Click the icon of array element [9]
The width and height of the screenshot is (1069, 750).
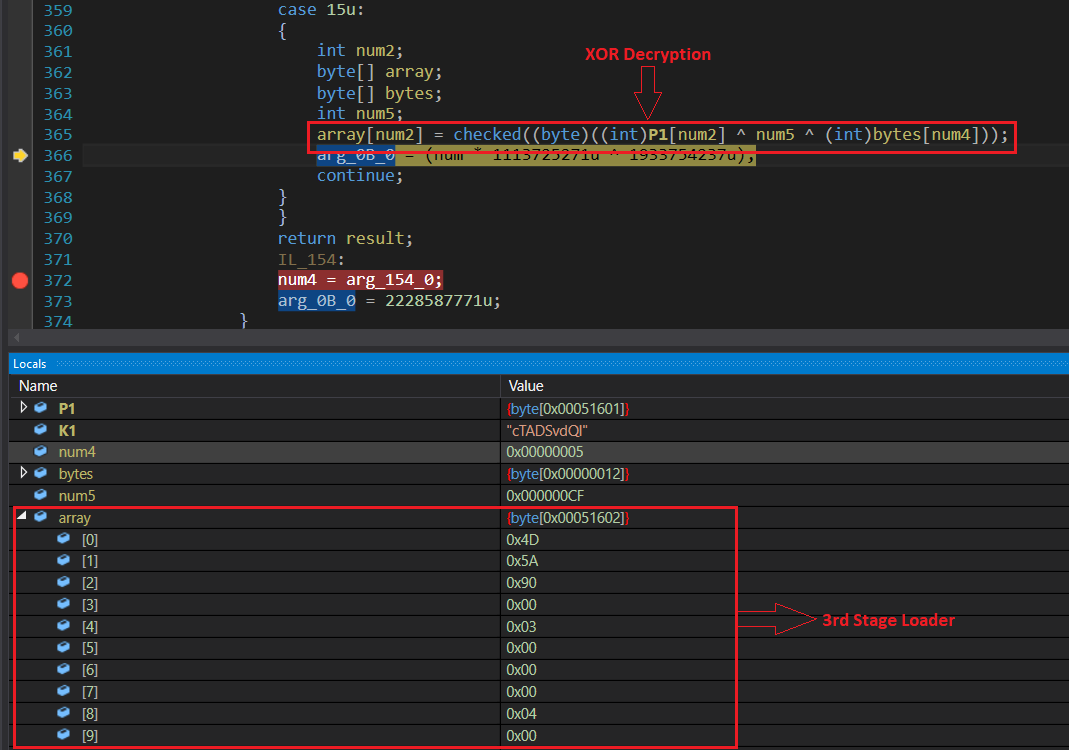point(64,734)
